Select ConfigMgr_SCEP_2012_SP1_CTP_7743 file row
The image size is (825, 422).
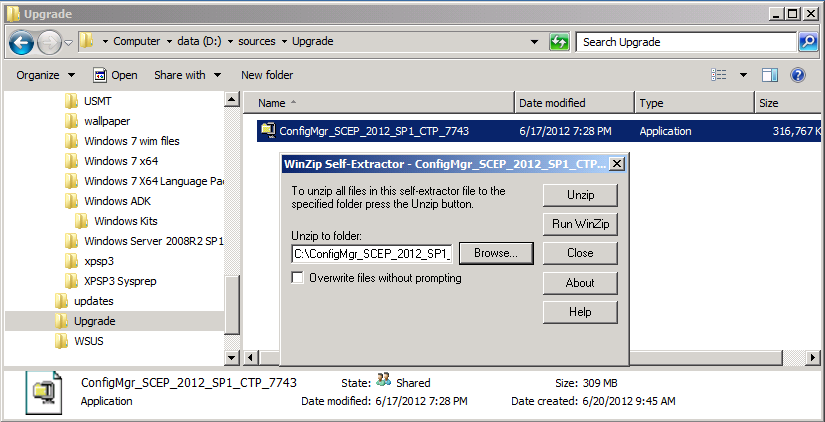coord(539,131)
